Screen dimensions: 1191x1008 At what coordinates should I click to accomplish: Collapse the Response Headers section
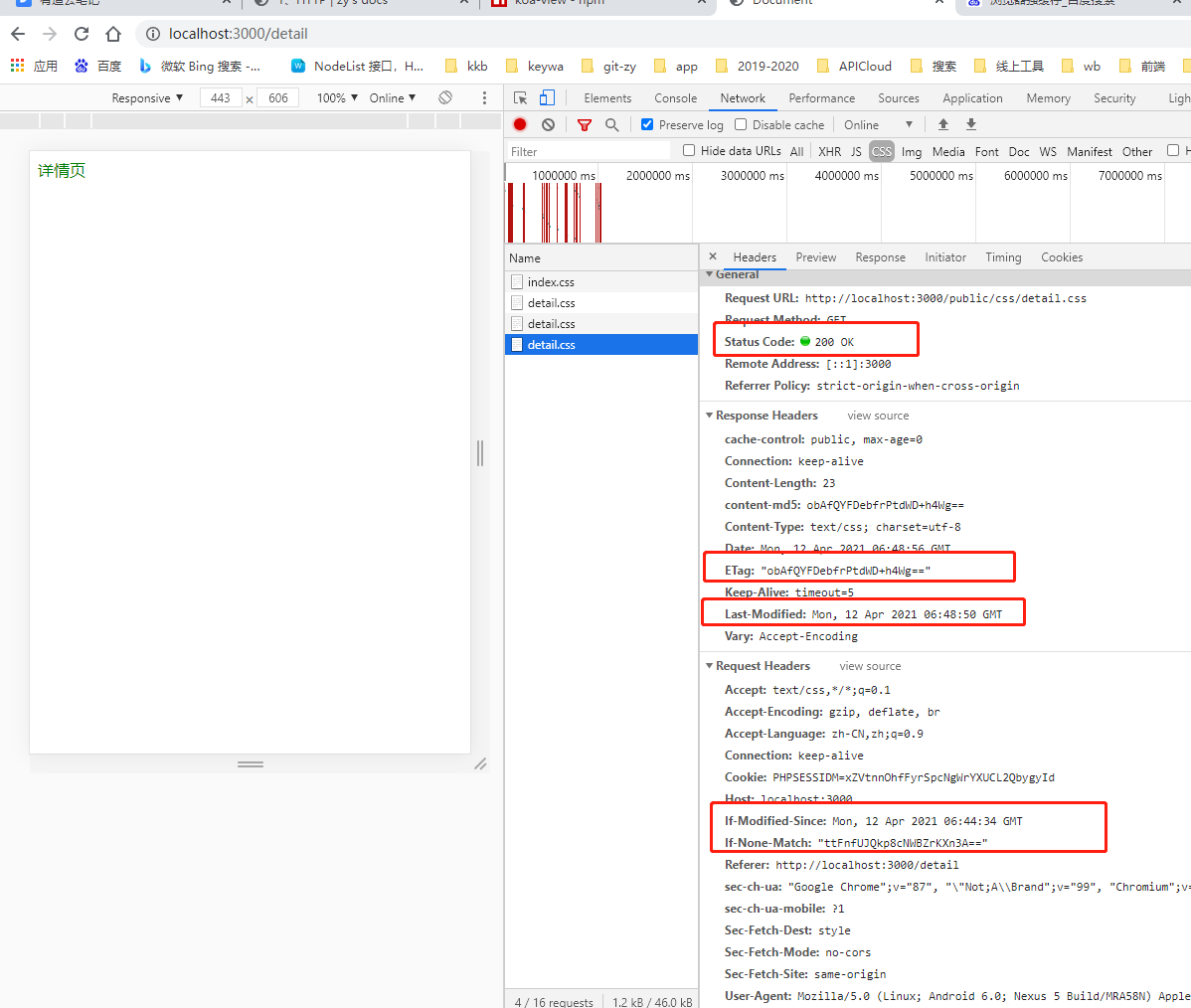coord(709,416)
